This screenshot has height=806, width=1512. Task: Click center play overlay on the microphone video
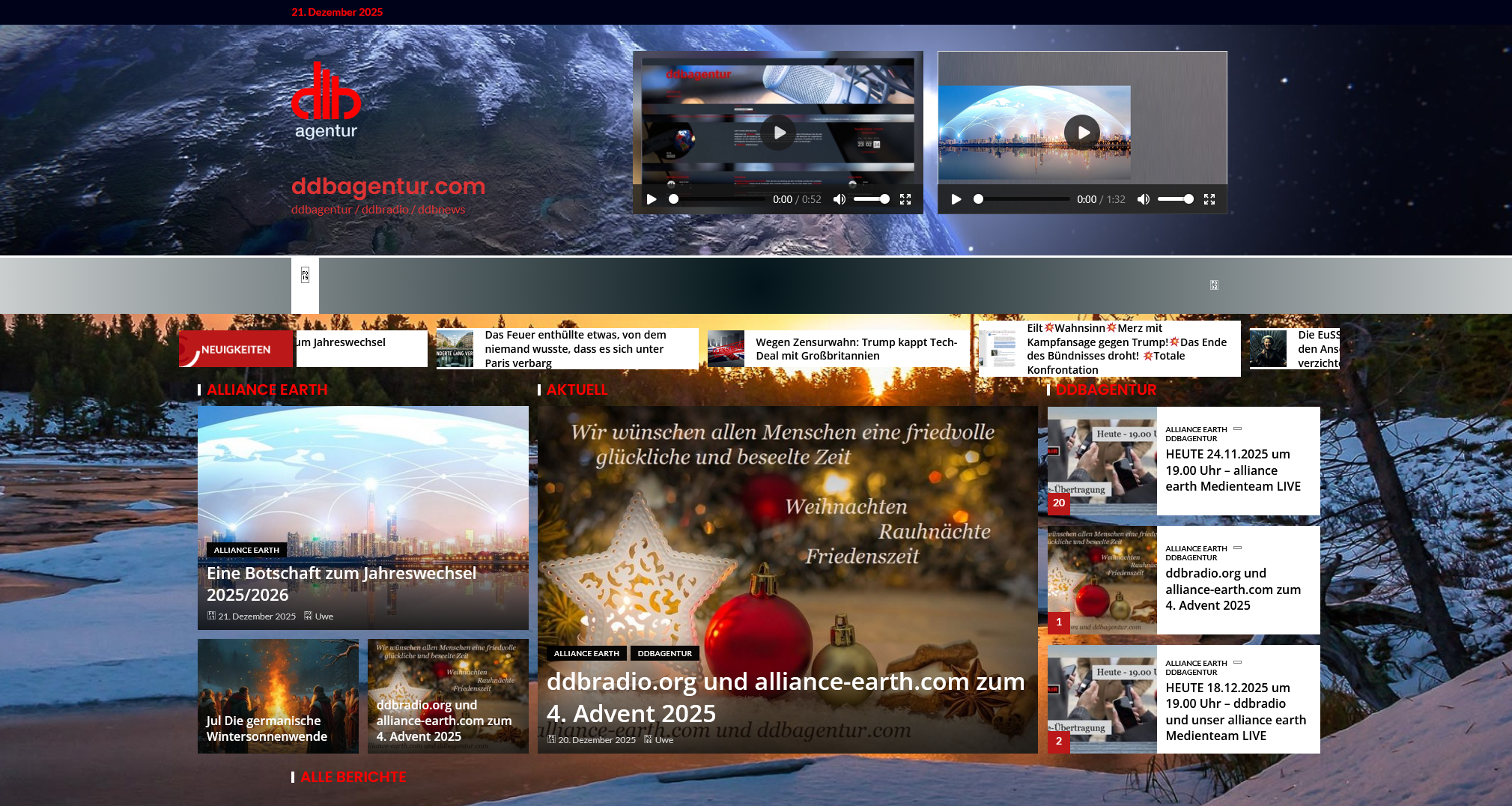pos(778,133)
